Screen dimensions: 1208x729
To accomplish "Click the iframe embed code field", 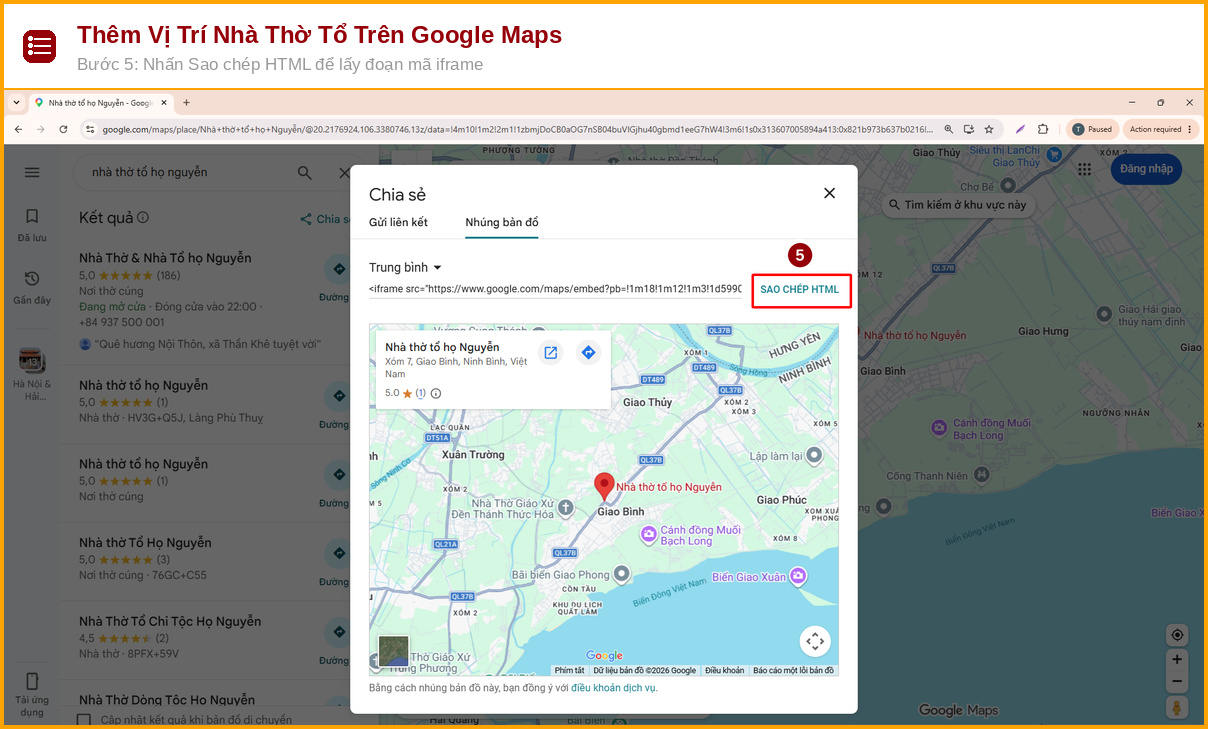I will [555, 289].
